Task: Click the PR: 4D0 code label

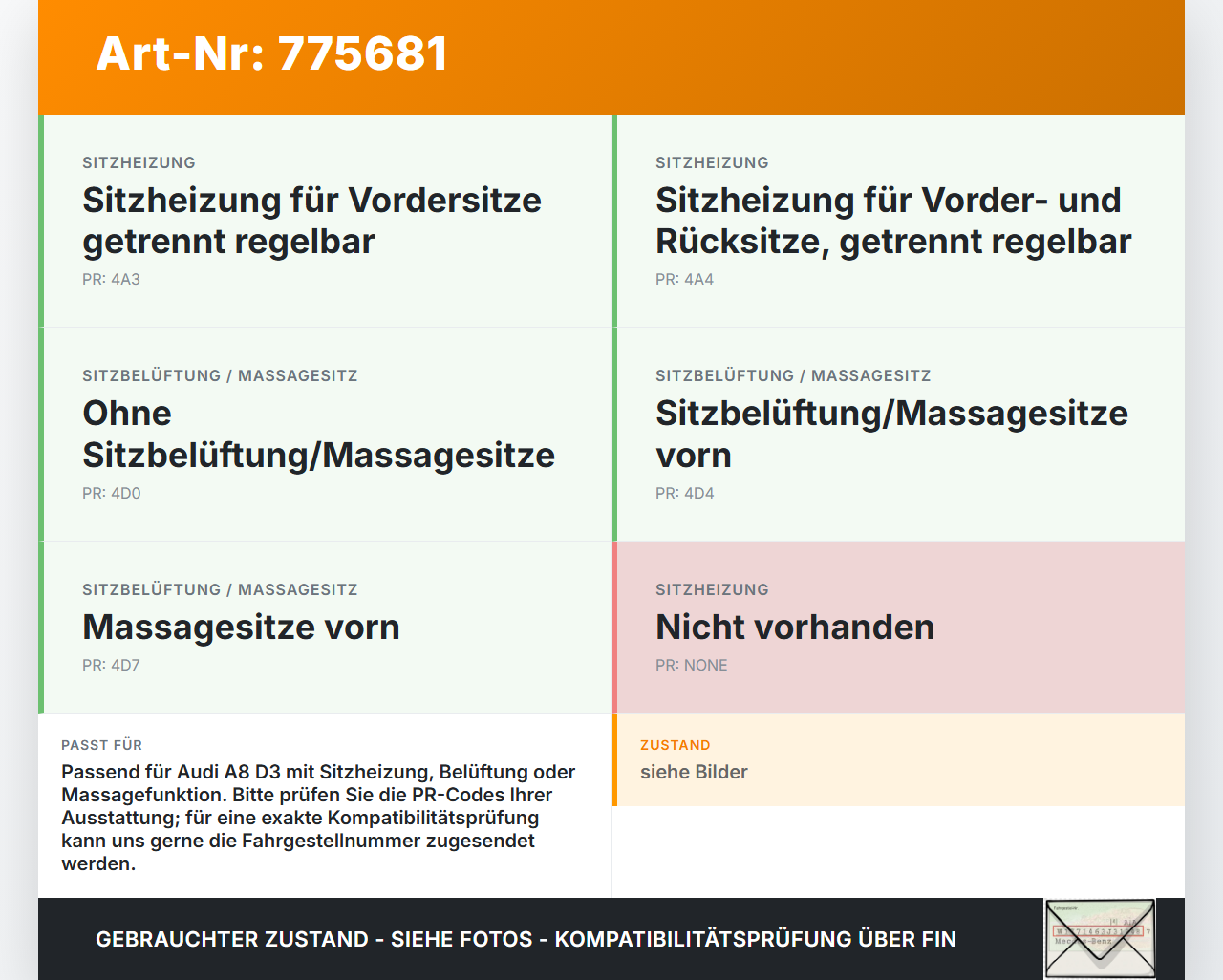Action: 111,494
